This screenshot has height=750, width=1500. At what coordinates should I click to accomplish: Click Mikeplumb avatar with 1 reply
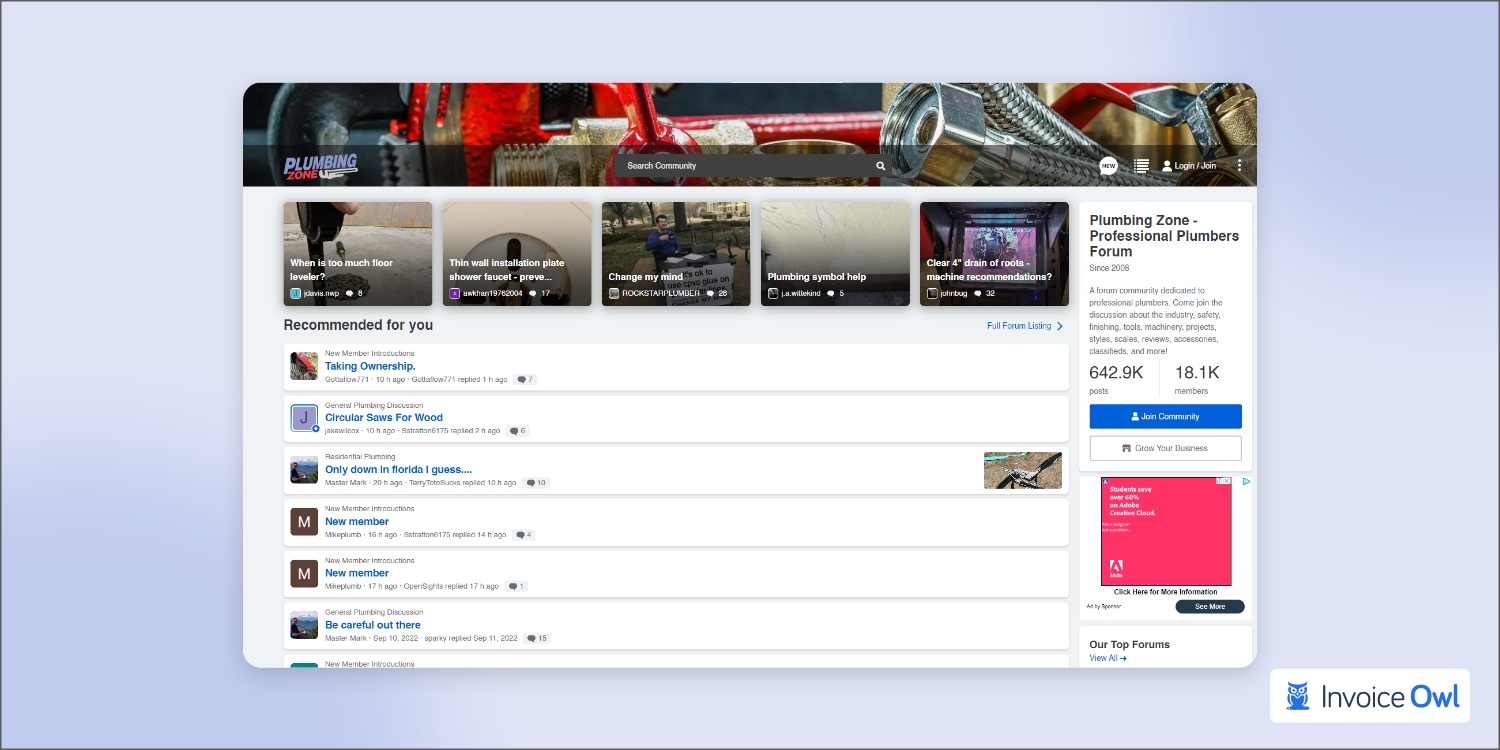click(304, 574)
